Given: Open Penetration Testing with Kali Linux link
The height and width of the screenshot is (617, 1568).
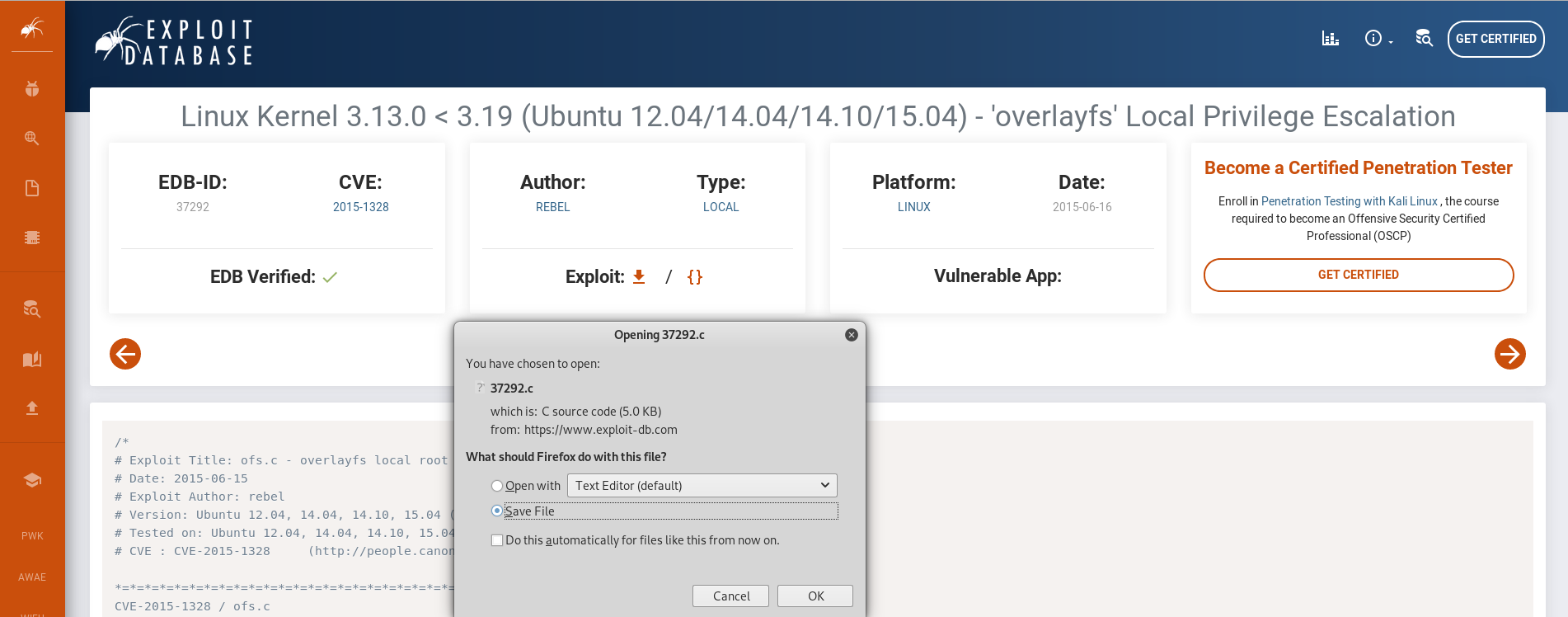Looking at the screenshot, I should click(x=1350, y=201).
